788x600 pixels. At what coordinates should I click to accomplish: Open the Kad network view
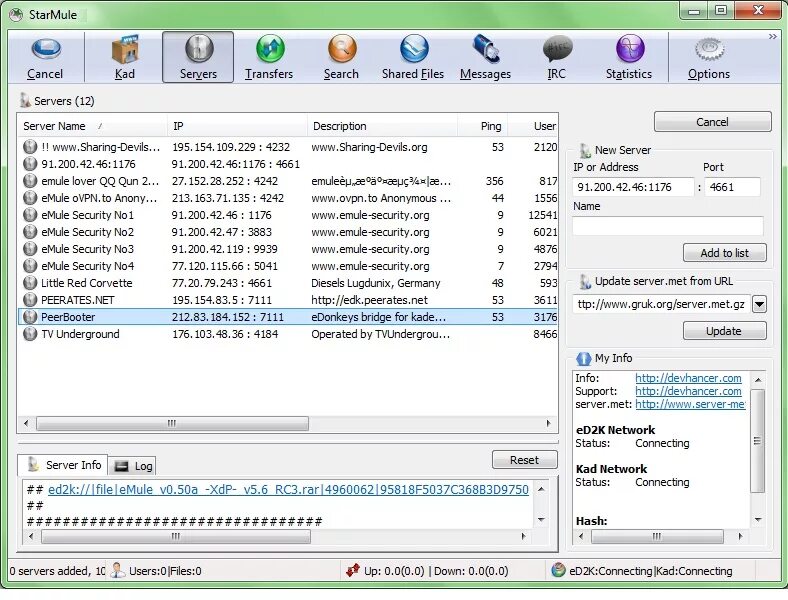click(x=124, y=57)
